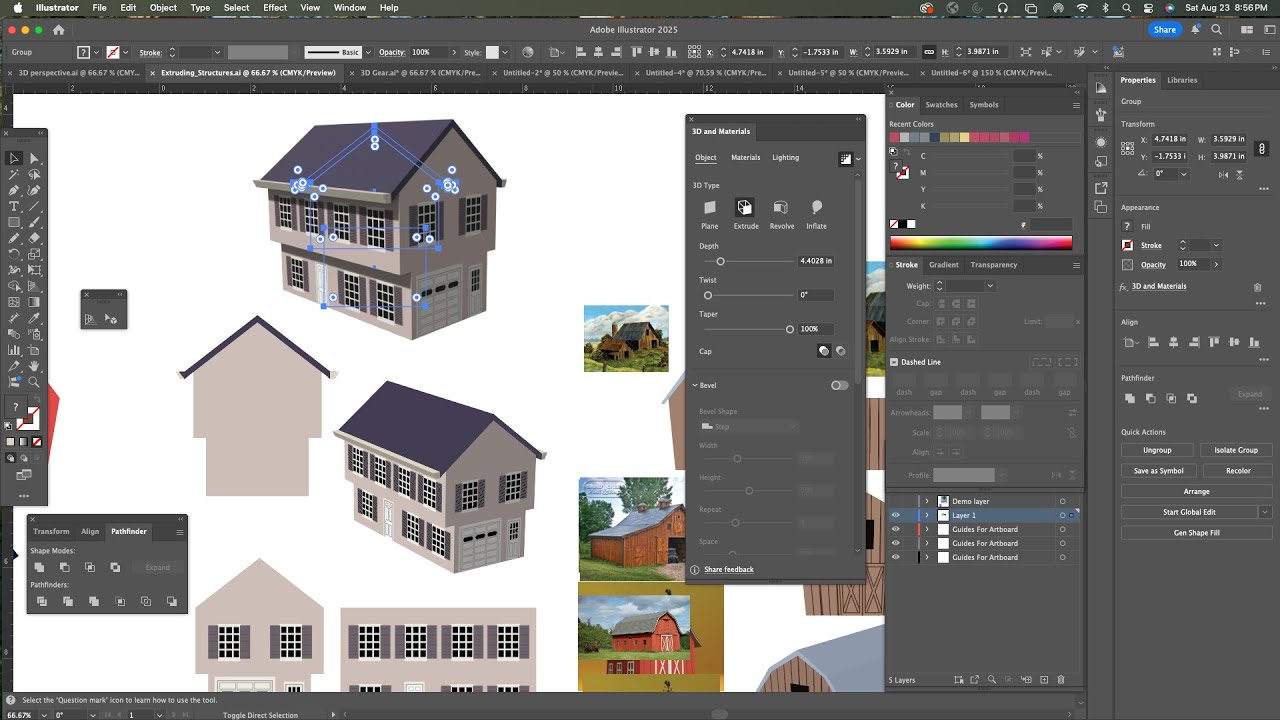
Task: Expand the Demo layer row
Action: [x=926, y=501]
